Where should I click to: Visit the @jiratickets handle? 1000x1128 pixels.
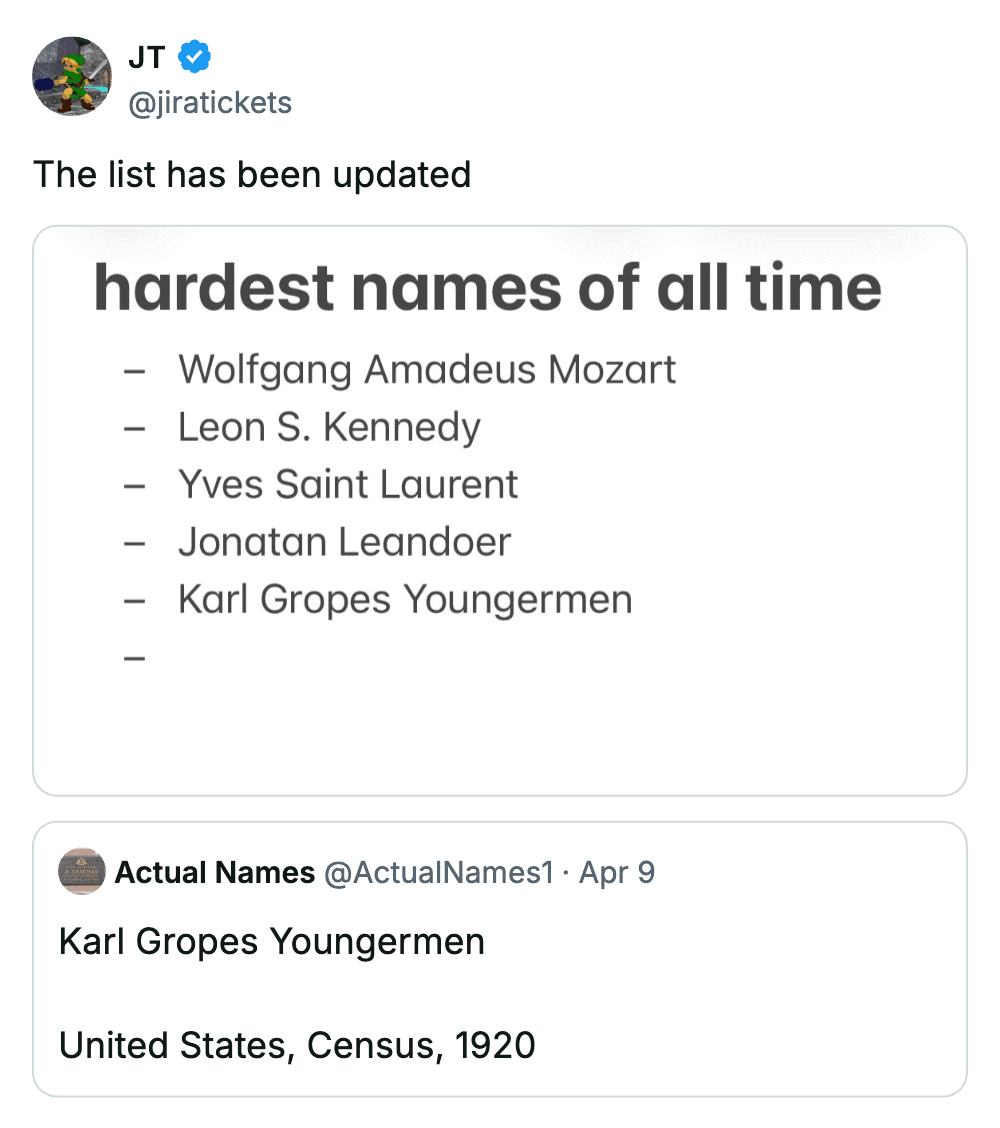click(210, 102)
